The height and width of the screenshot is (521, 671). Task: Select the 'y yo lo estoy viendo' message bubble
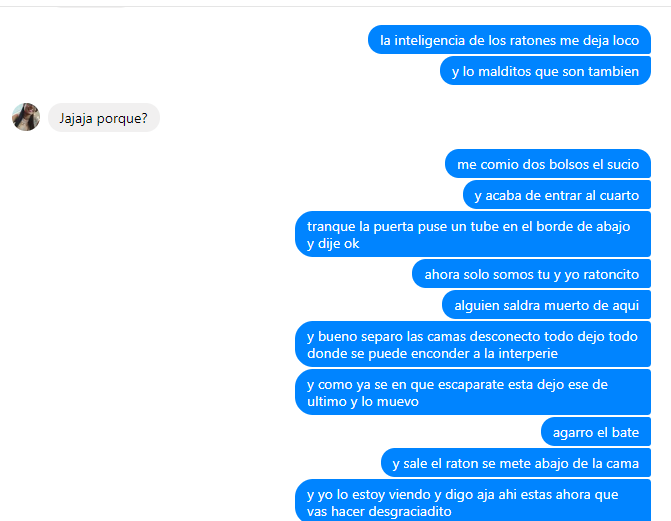[x=473, y=500]
